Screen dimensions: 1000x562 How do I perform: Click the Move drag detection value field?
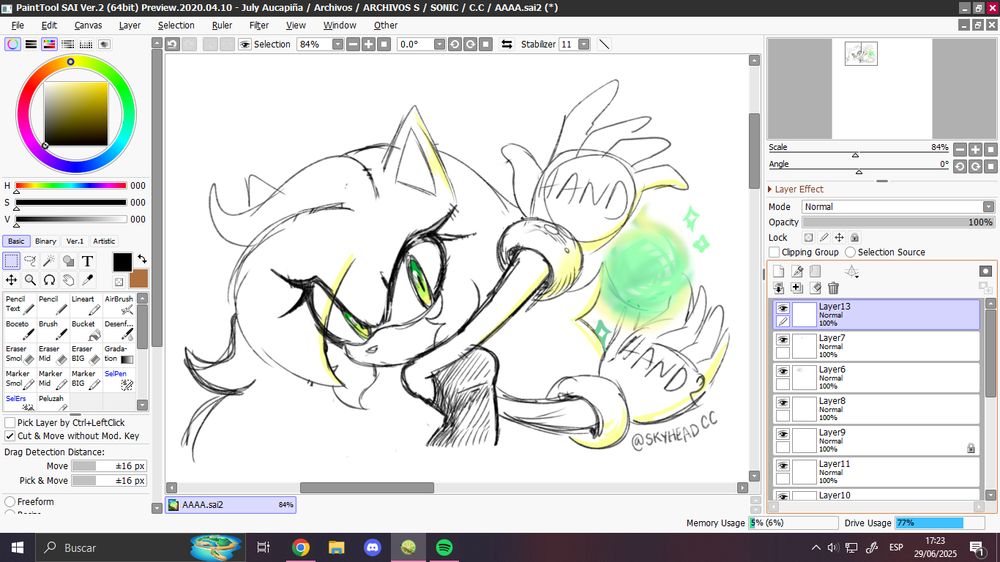click(x=109, y=466)
